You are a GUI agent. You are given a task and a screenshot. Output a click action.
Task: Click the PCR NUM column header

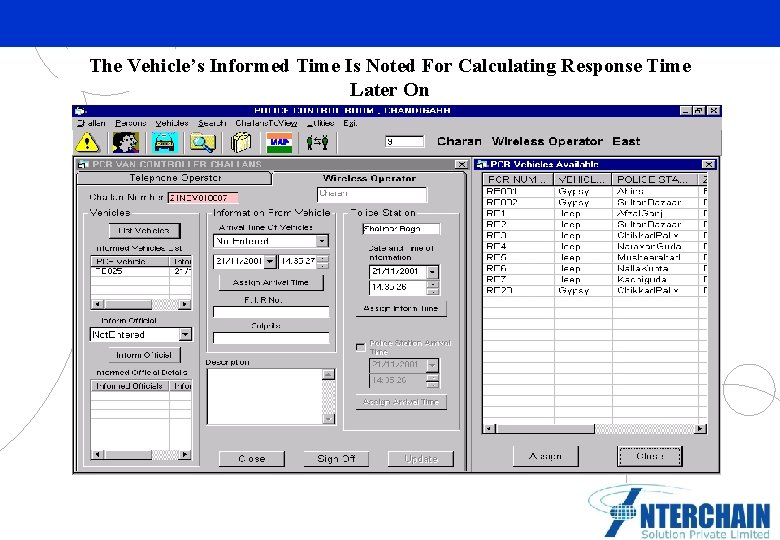518,180
